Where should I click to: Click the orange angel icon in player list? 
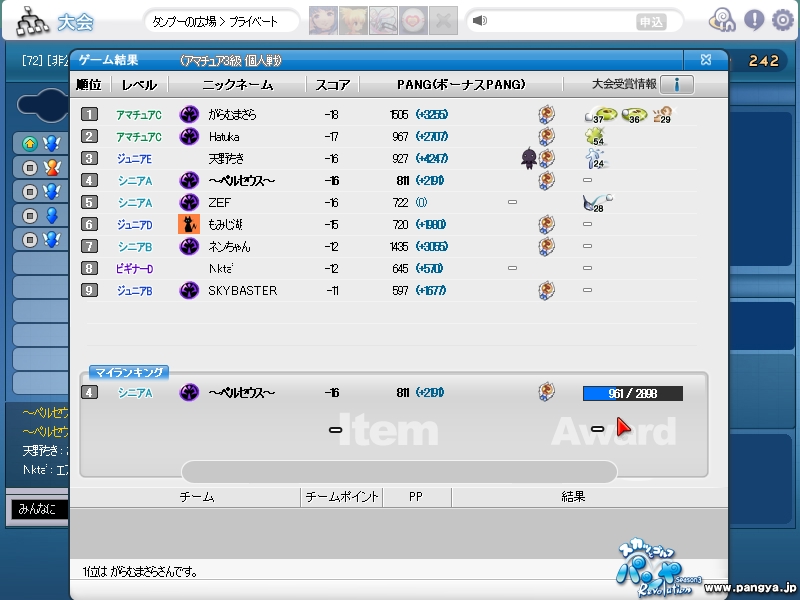pos(52,167)
